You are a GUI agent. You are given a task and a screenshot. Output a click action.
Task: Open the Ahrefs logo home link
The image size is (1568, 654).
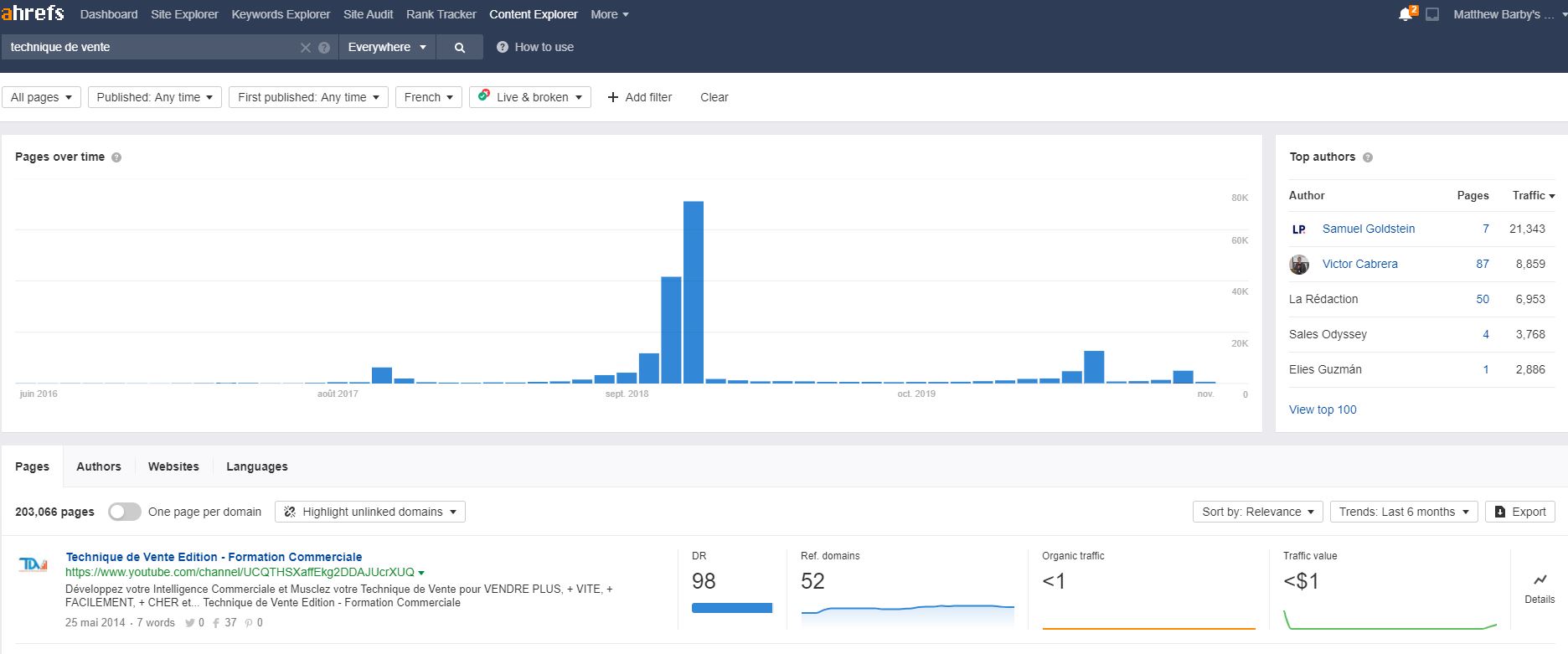32,13
